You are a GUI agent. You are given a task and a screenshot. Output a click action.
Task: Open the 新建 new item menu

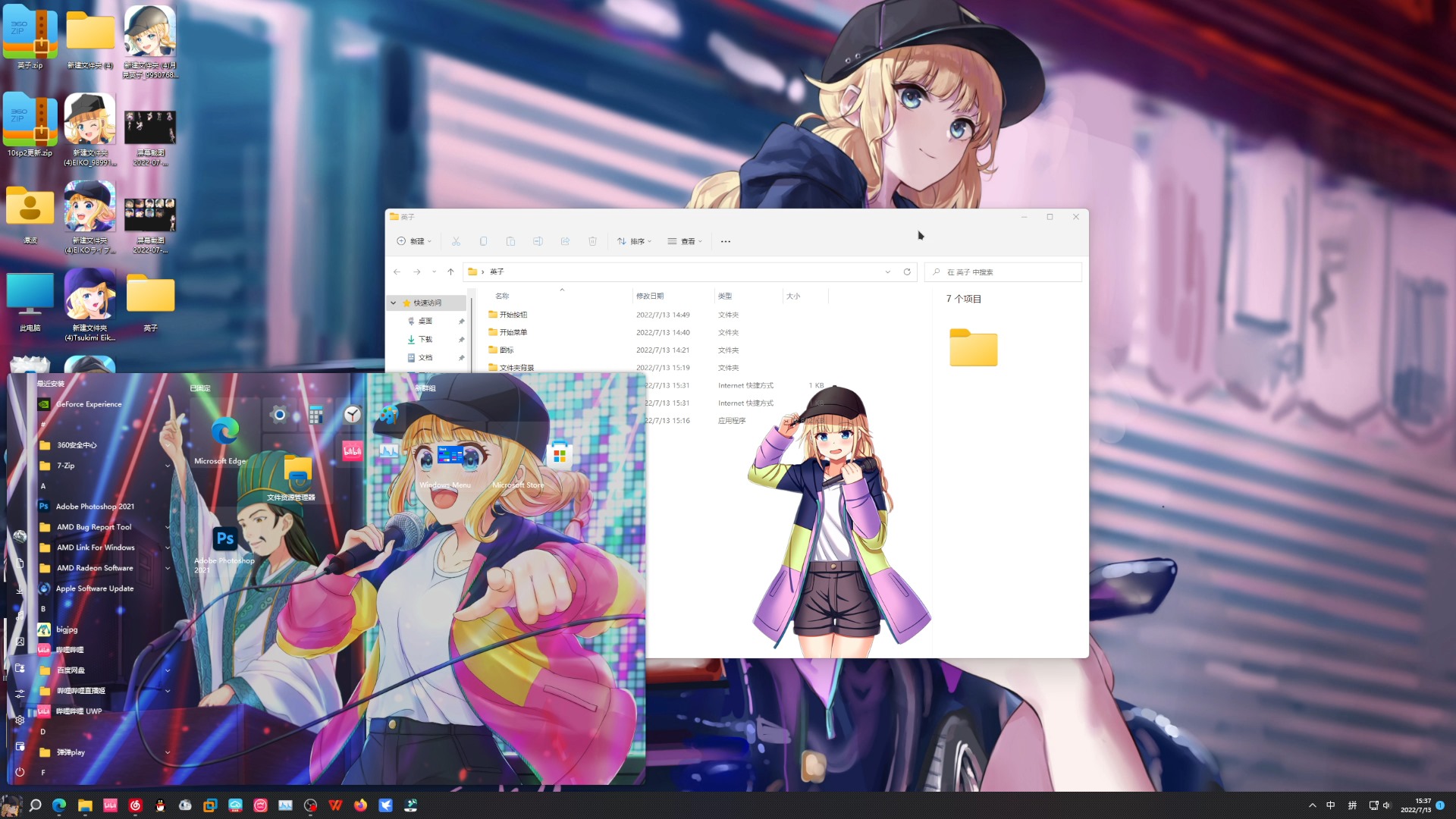pos(414,241)
